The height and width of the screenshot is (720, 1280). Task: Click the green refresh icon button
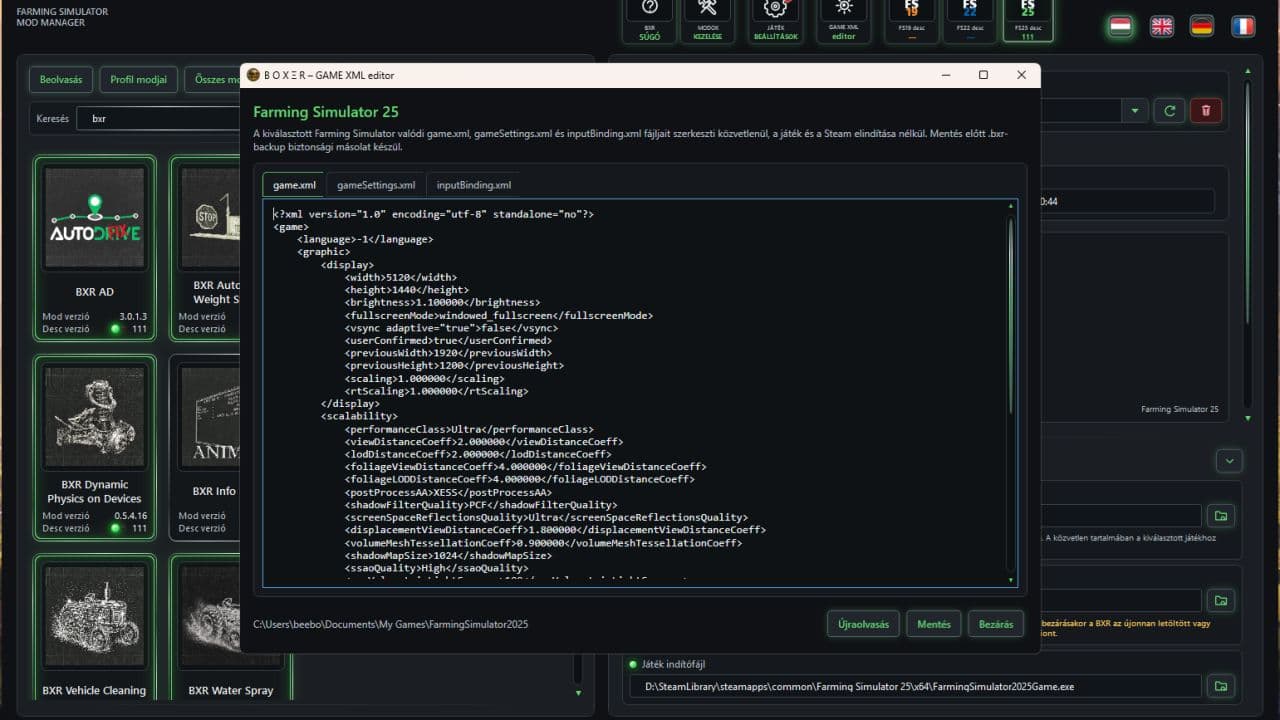[x=1169, y=110]
